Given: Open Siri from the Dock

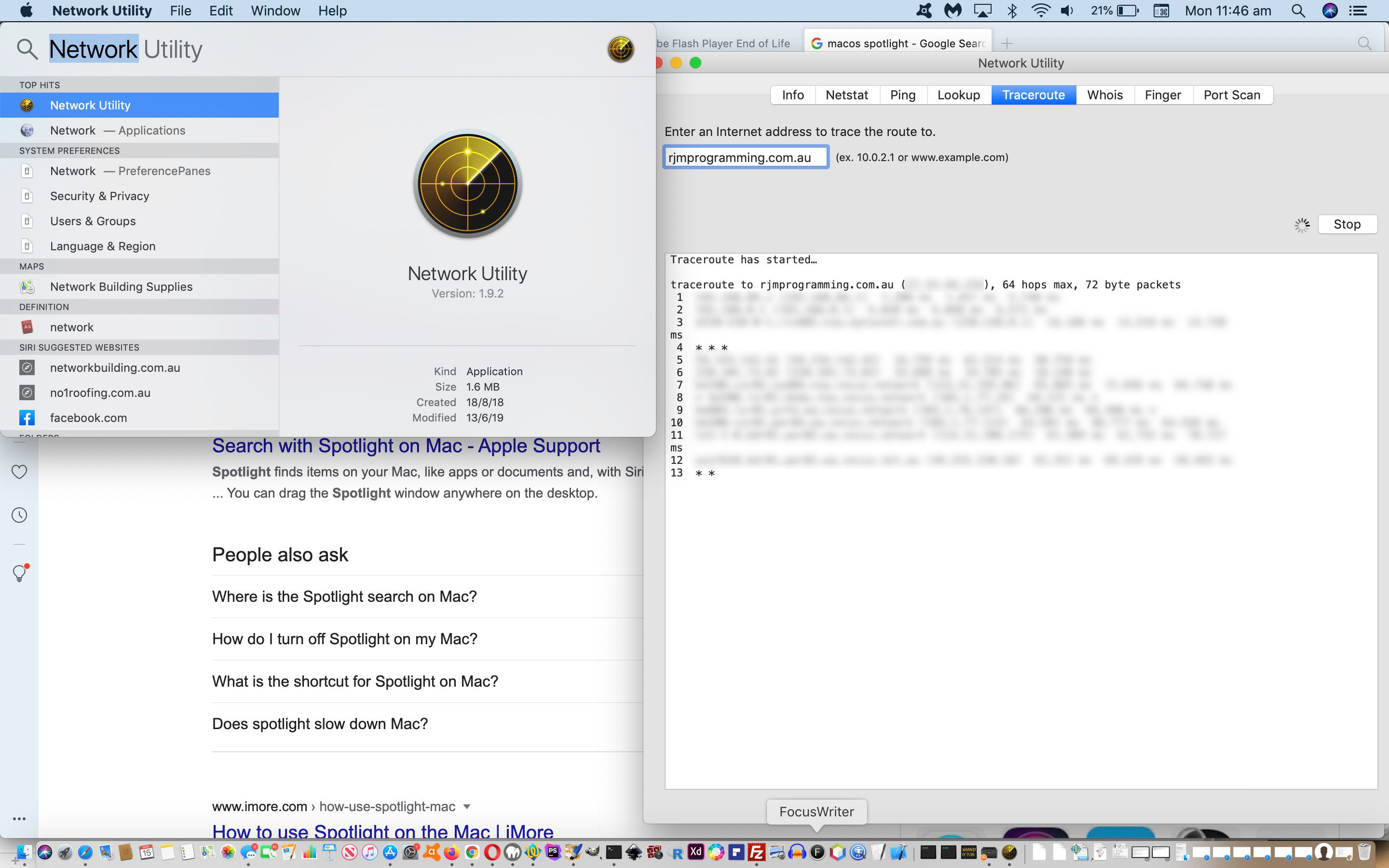Looking at the screenshot, I should click(x=45, y=852).
